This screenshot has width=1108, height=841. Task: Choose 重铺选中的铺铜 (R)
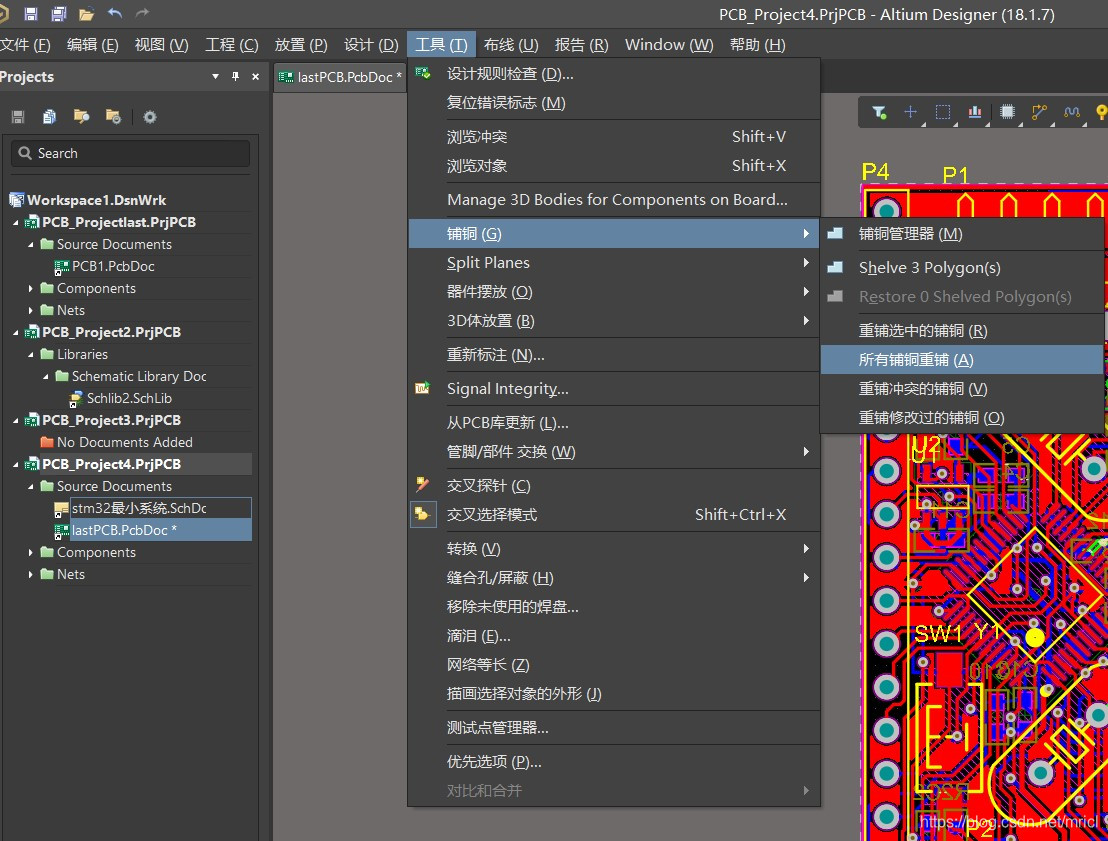click(962, 331)
